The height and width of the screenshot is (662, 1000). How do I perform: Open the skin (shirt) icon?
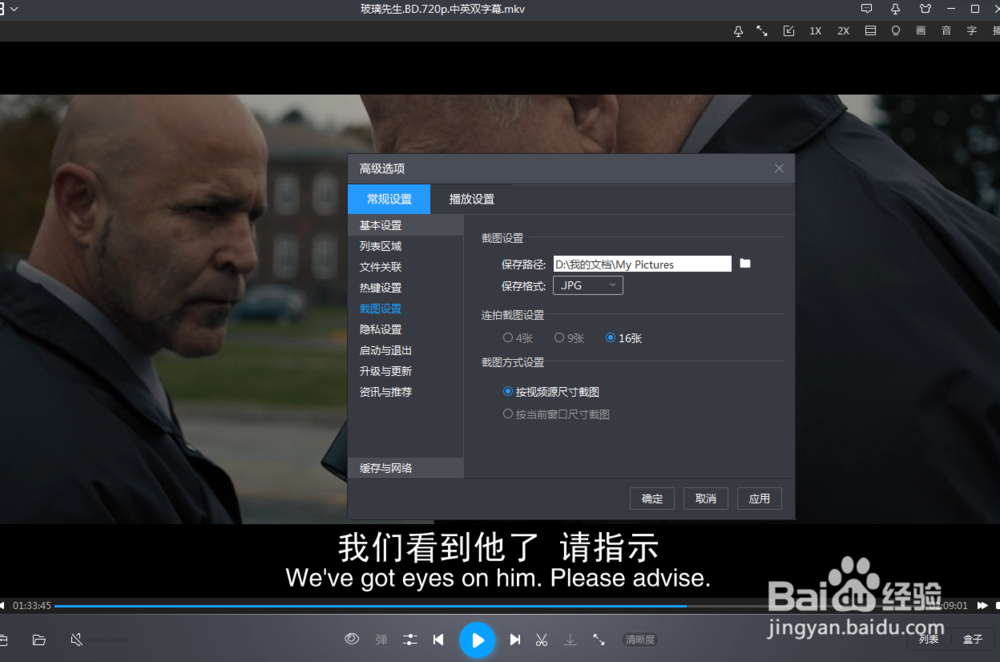coord(925,9)
